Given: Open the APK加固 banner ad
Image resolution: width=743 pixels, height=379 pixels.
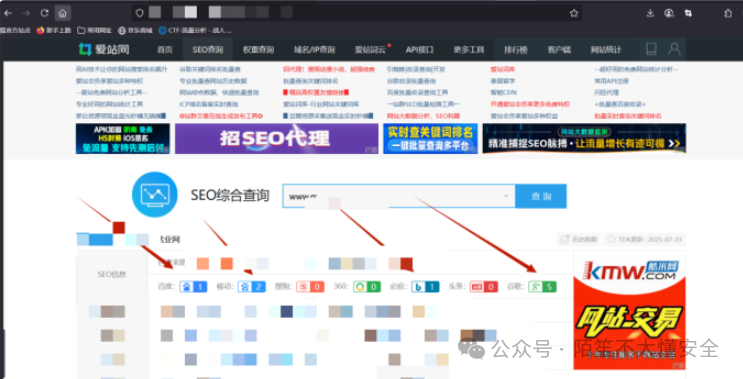Looking at the screenshot, I should point(123,138).
